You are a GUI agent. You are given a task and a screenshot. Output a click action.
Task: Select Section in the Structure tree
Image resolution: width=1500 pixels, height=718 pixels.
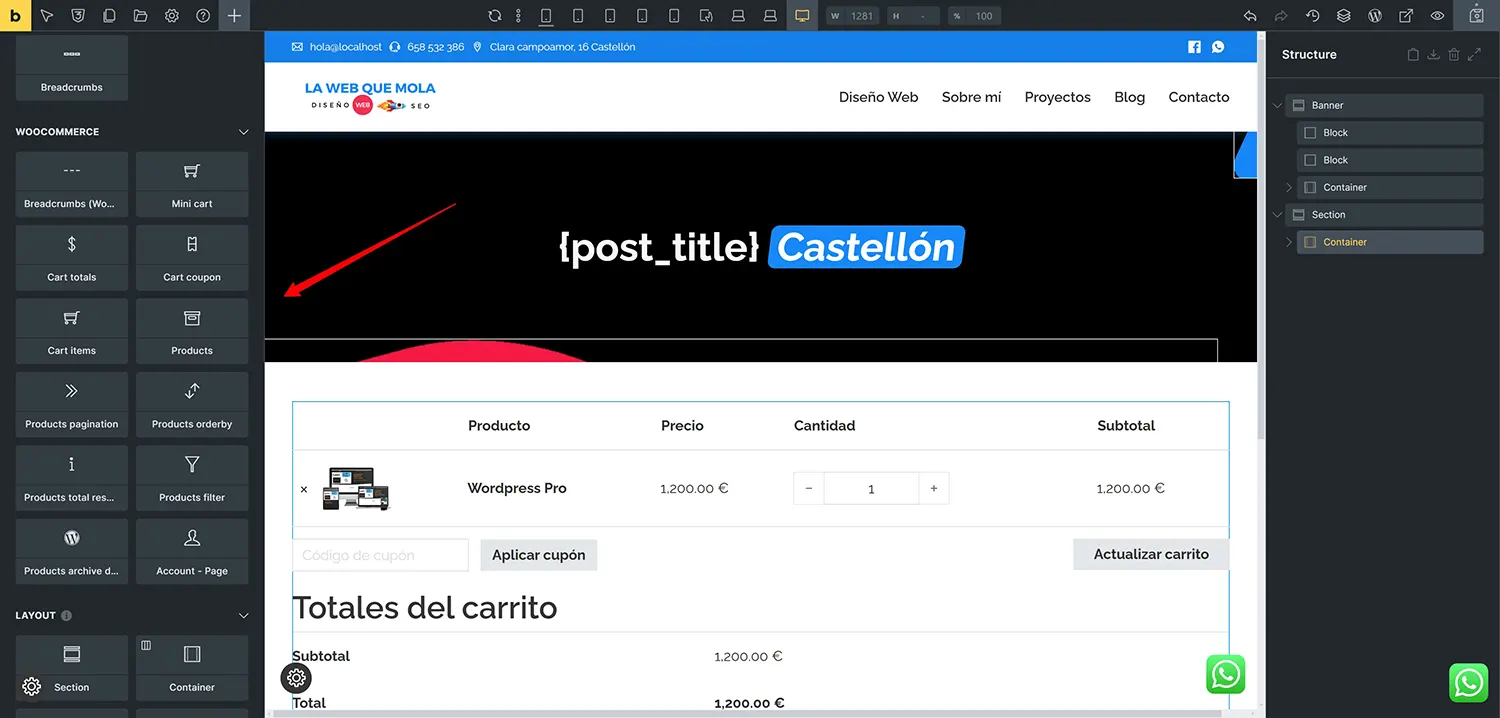1384,215
